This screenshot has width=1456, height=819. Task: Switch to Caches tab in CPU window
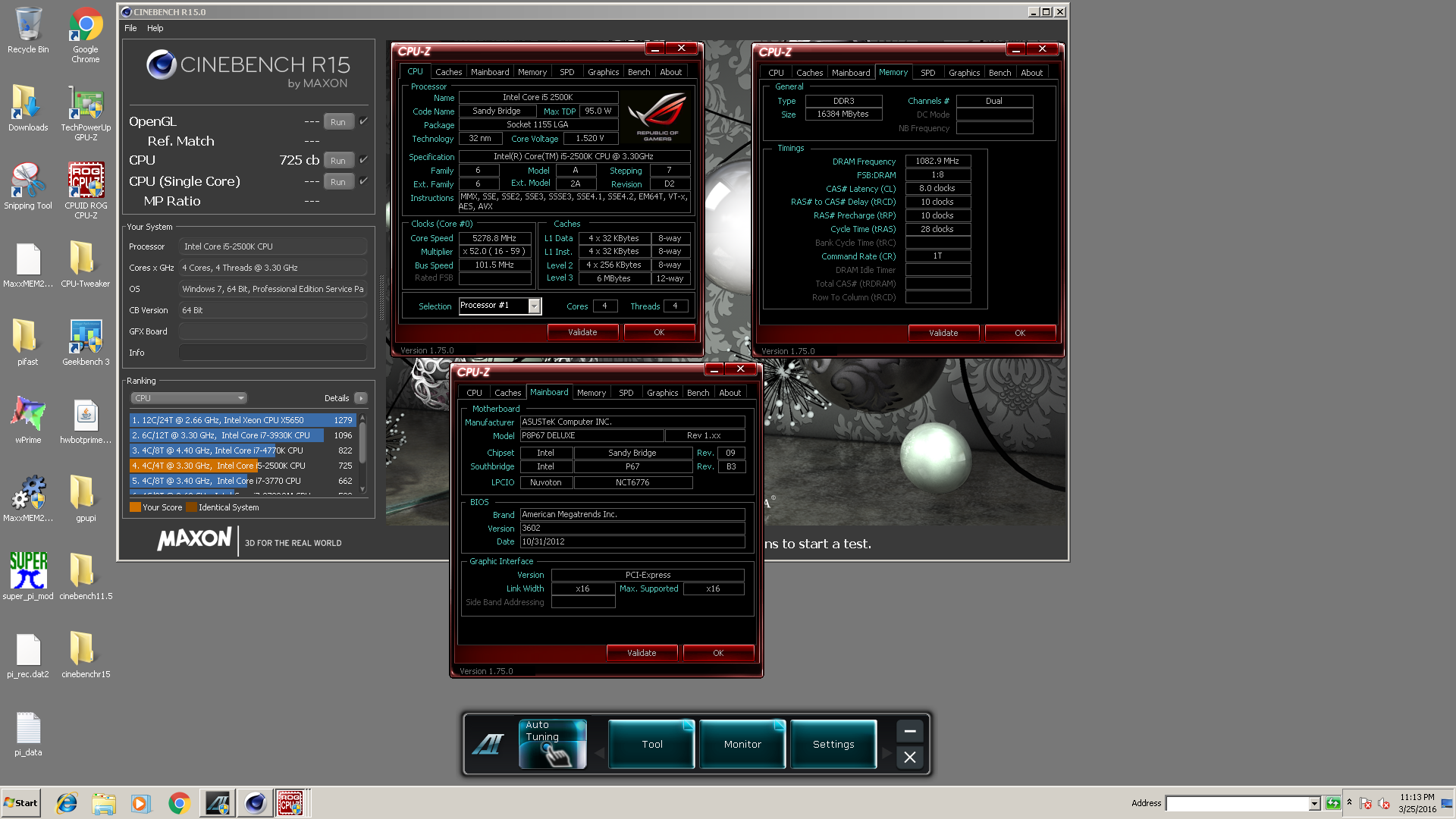448,72
